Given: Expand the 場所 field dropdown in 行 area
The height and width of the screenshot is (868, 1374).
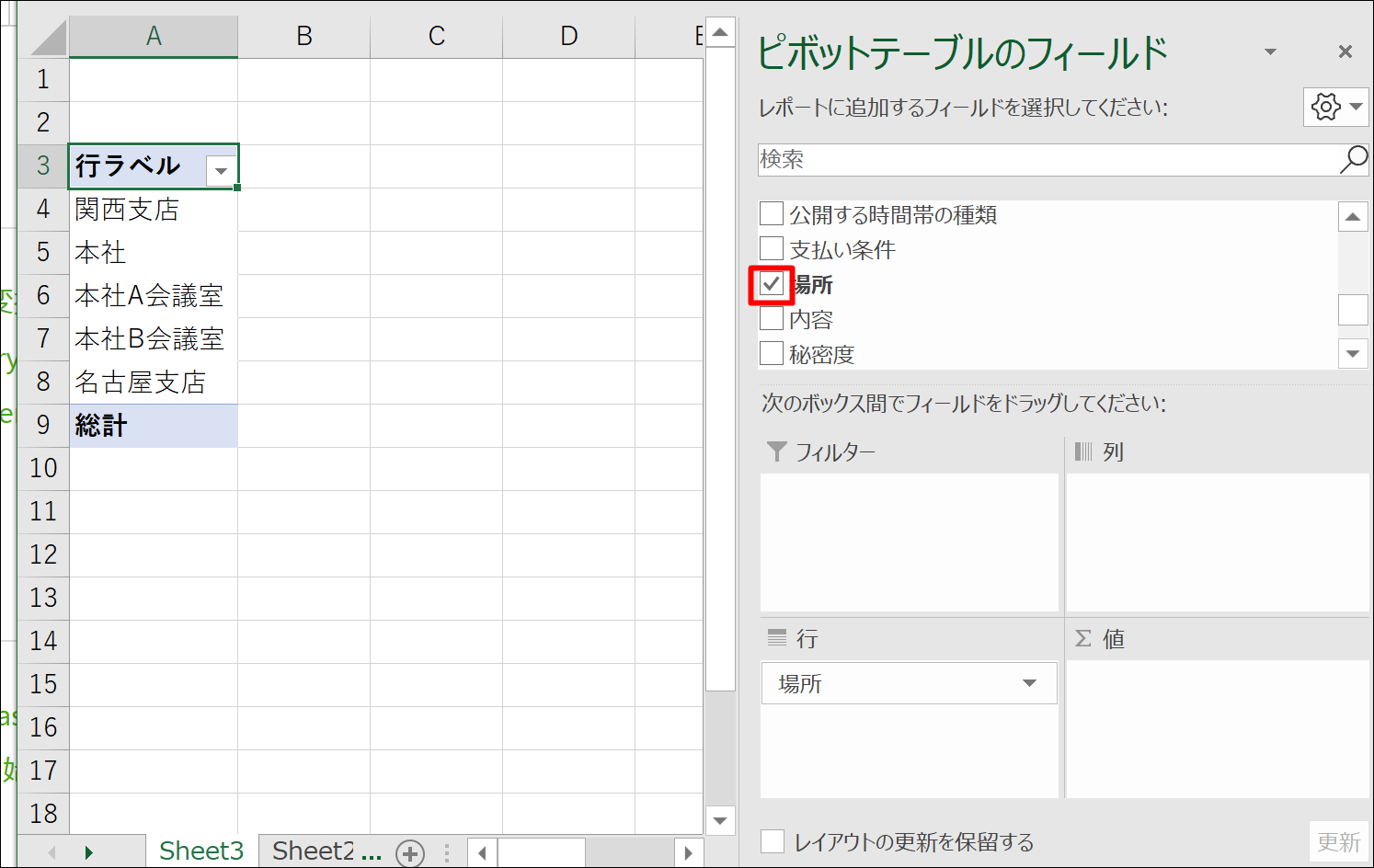Looking at the screenshot, I should click(1029, 683).
